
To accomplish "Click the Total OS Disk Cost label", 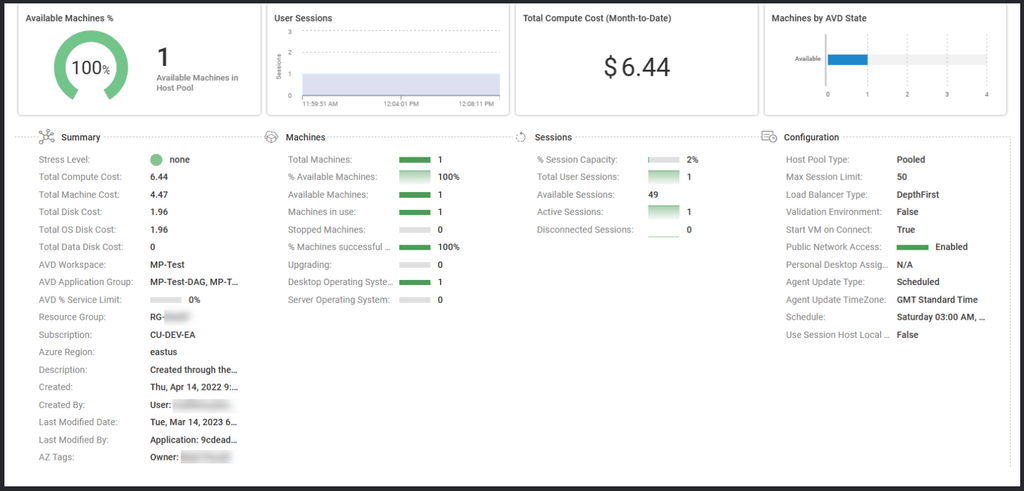I will 76,230.
